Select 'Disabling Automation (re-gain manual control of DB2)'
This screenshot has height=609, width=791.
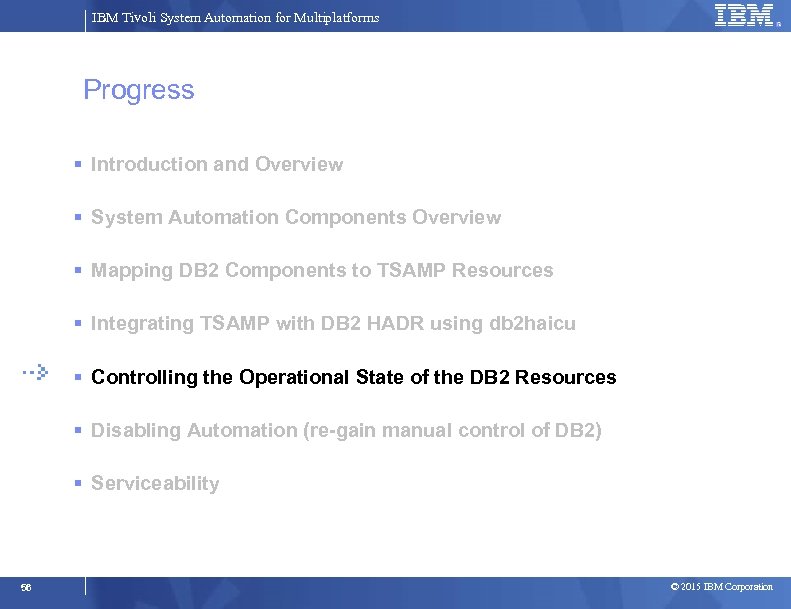tap(346, 430)
